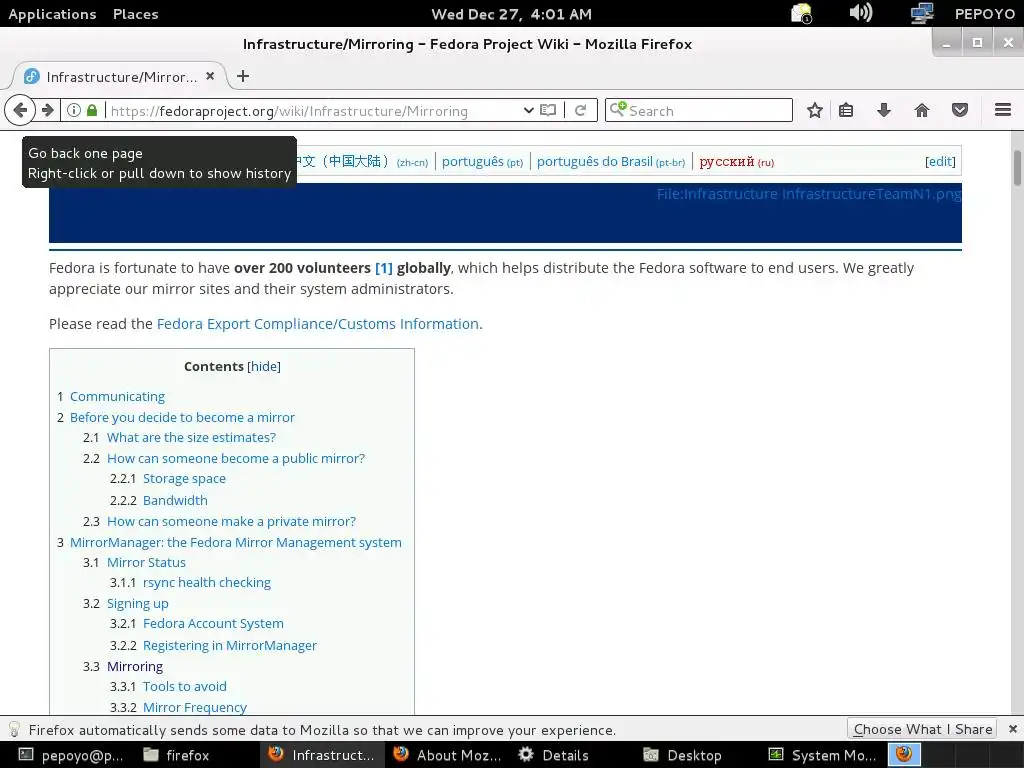The width and height of the screenshot is (1024, 768).
Task: Collapse contents with the hide toggle
Action: coord(264,366)
